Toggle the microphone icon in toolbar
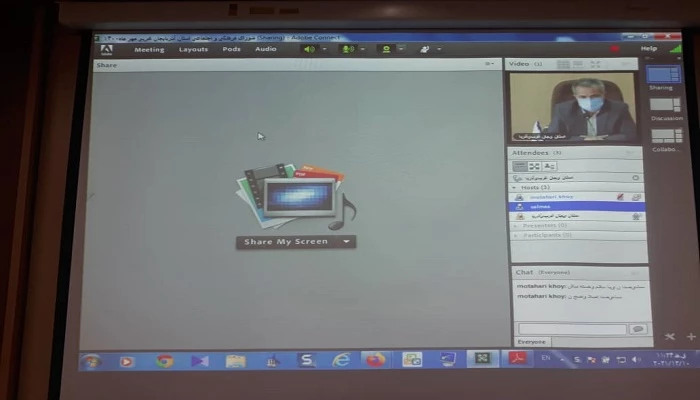 click(x=347, y=49)
